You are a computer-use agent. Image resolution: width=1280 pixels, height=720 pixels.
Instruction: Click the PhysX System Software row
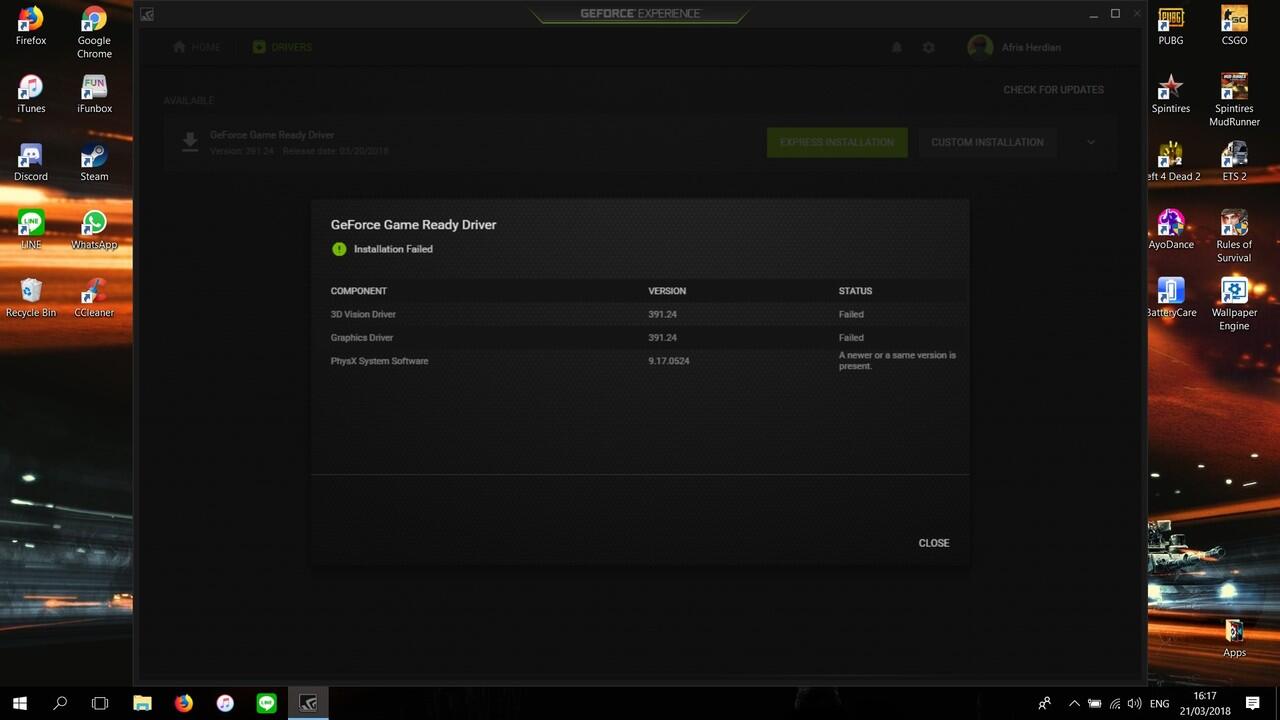[x=640, y=361]
